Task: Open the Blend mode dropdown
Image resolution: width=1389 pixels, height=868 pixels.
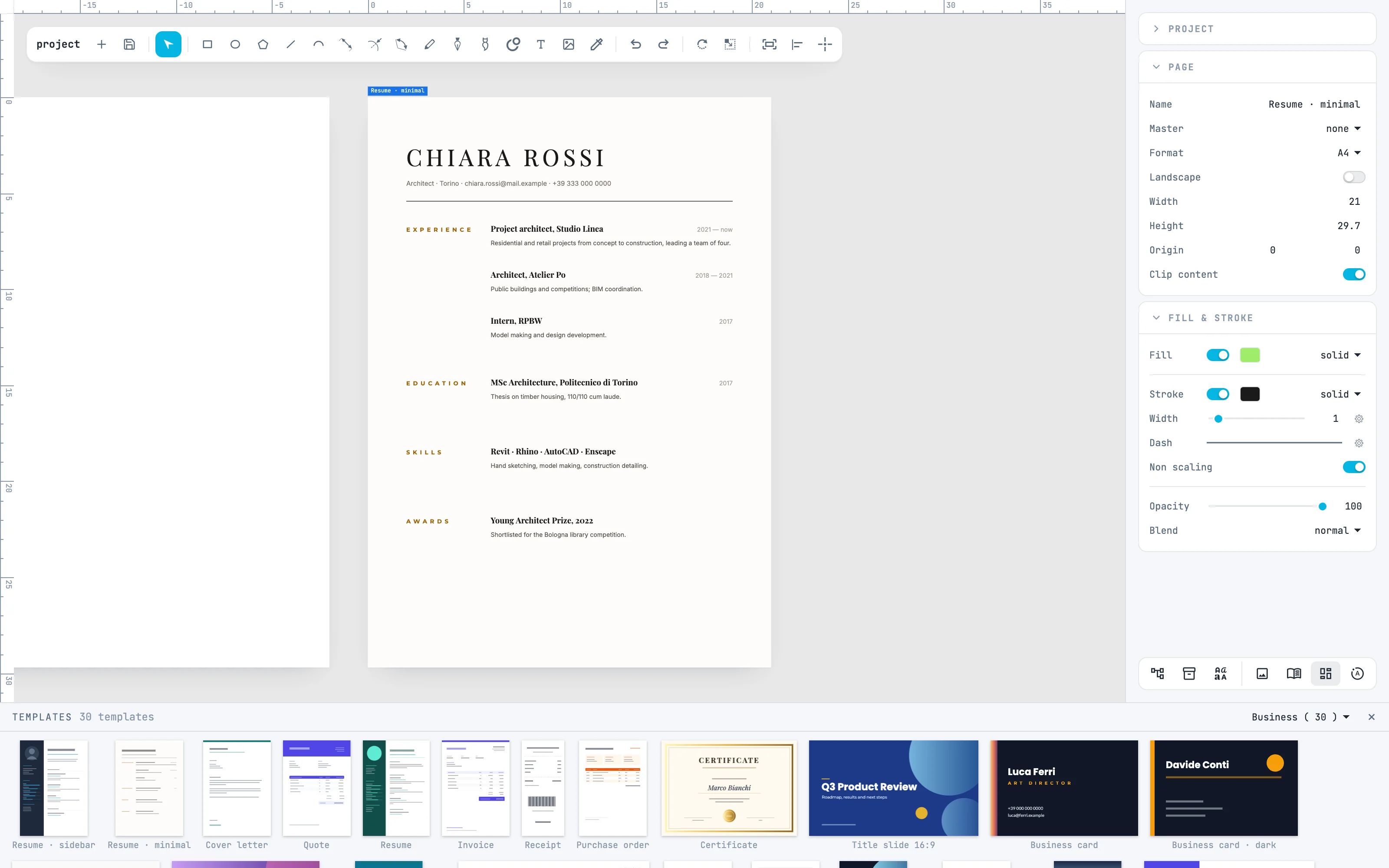Action: point(1338,530)
